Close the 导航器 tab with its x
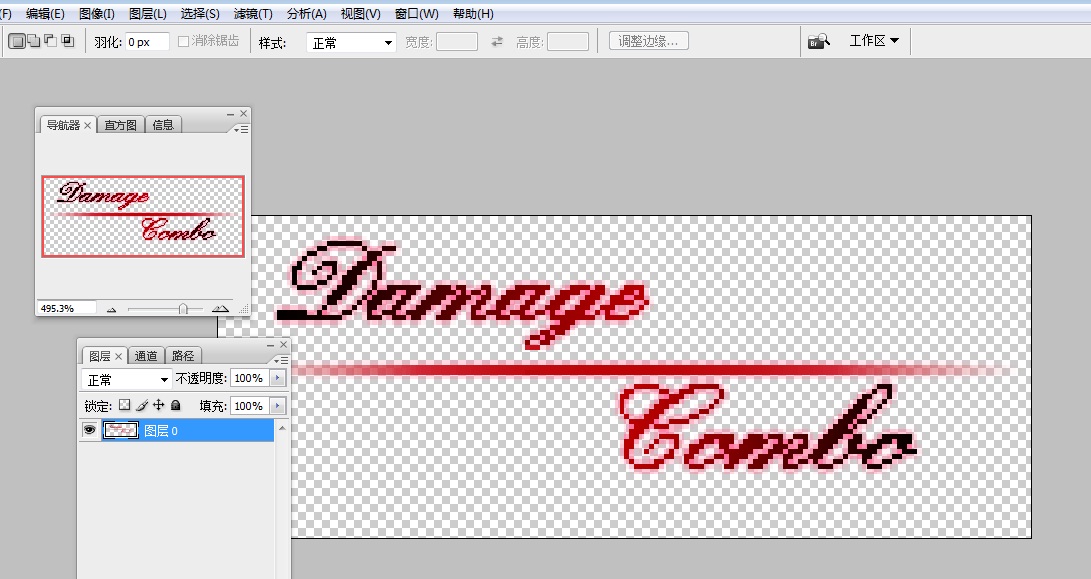 (88, 125)
